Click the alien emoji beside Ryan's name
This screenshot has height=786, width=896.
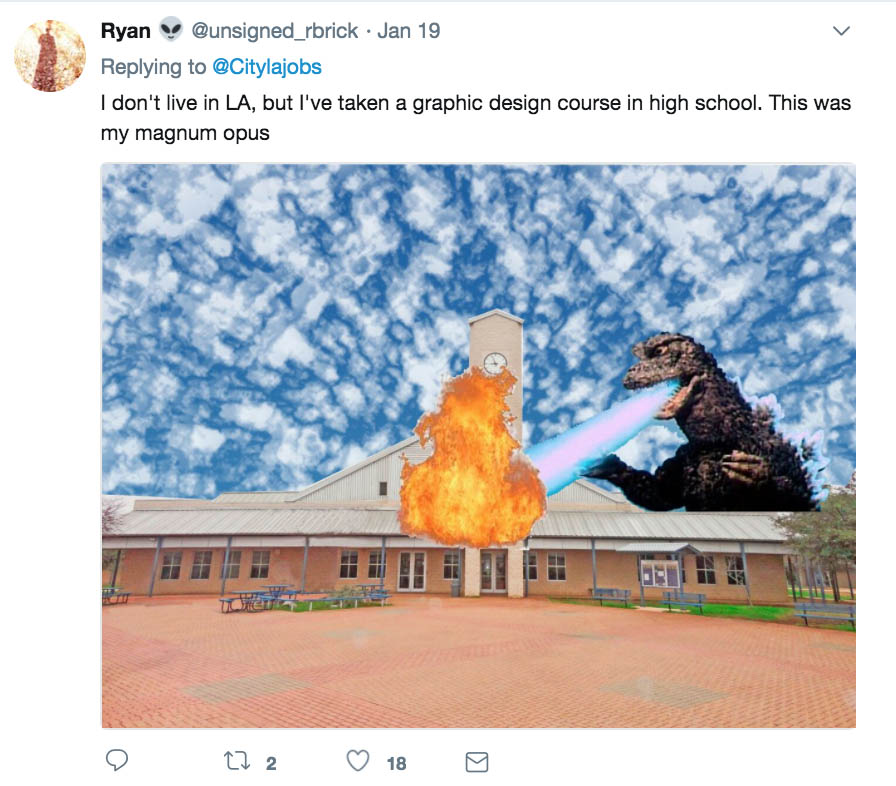coord(170,30)
